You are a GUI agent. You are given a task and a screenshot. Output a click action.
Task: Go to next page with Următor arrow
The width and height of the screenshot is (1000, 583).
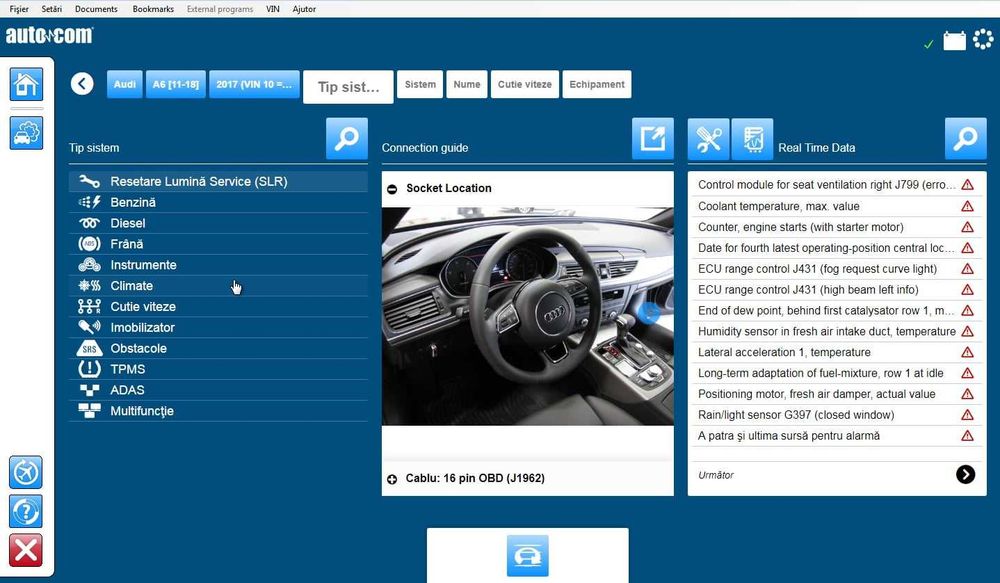click(x=966, y=474)
